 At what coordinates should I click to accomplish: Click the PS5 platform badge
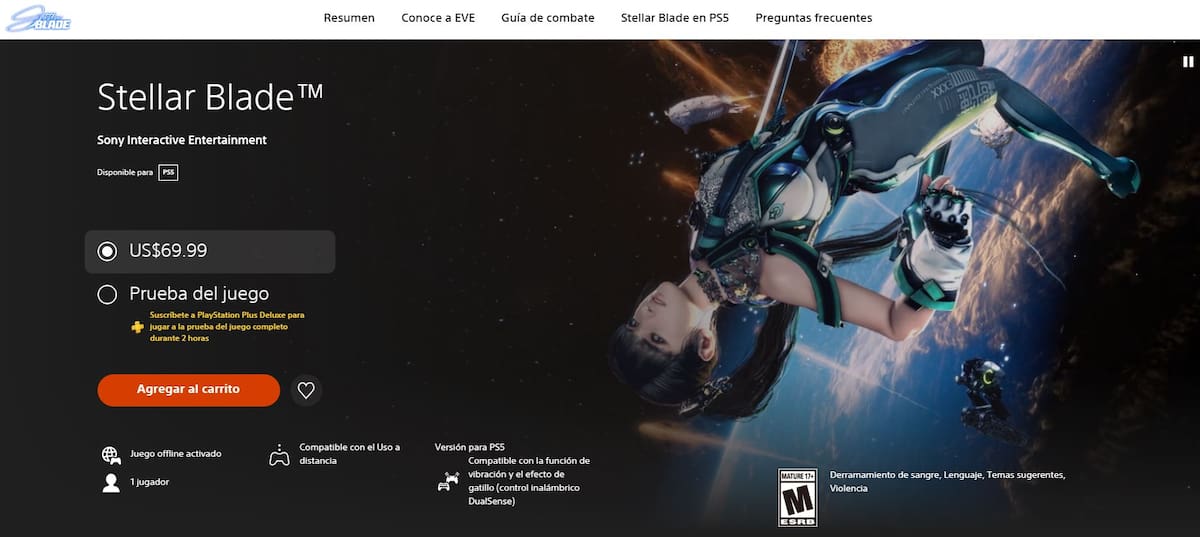(x=168, y=173)
